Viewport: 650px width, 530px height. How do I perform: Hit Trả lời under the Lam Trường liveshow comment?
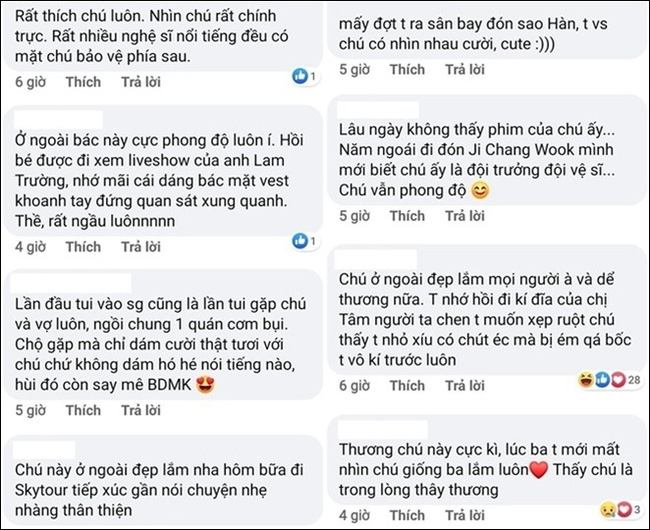point(142,246)
